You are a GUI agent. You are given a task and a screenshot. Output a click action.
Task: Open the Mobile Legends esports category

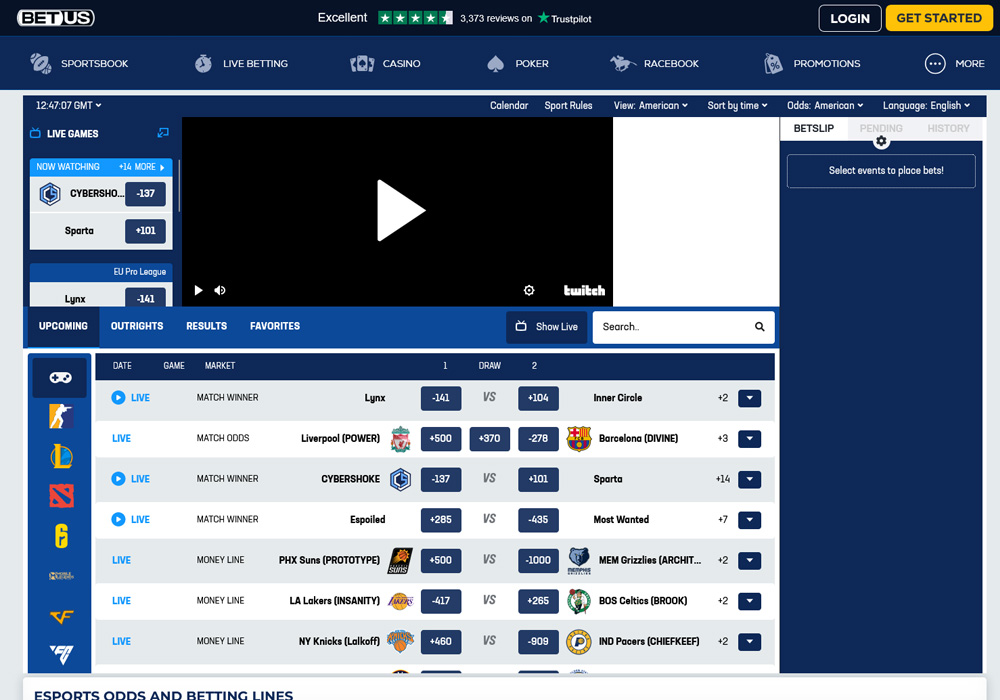pos(60,578)
